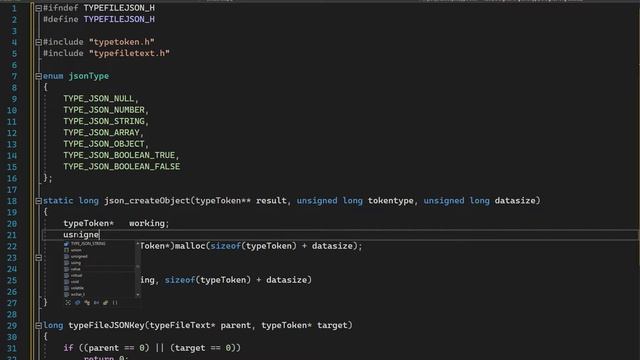This screenshot has height=360, width=640.
Task: Click the typeFileJSONKey function name
Action: (x=106, y=326)
